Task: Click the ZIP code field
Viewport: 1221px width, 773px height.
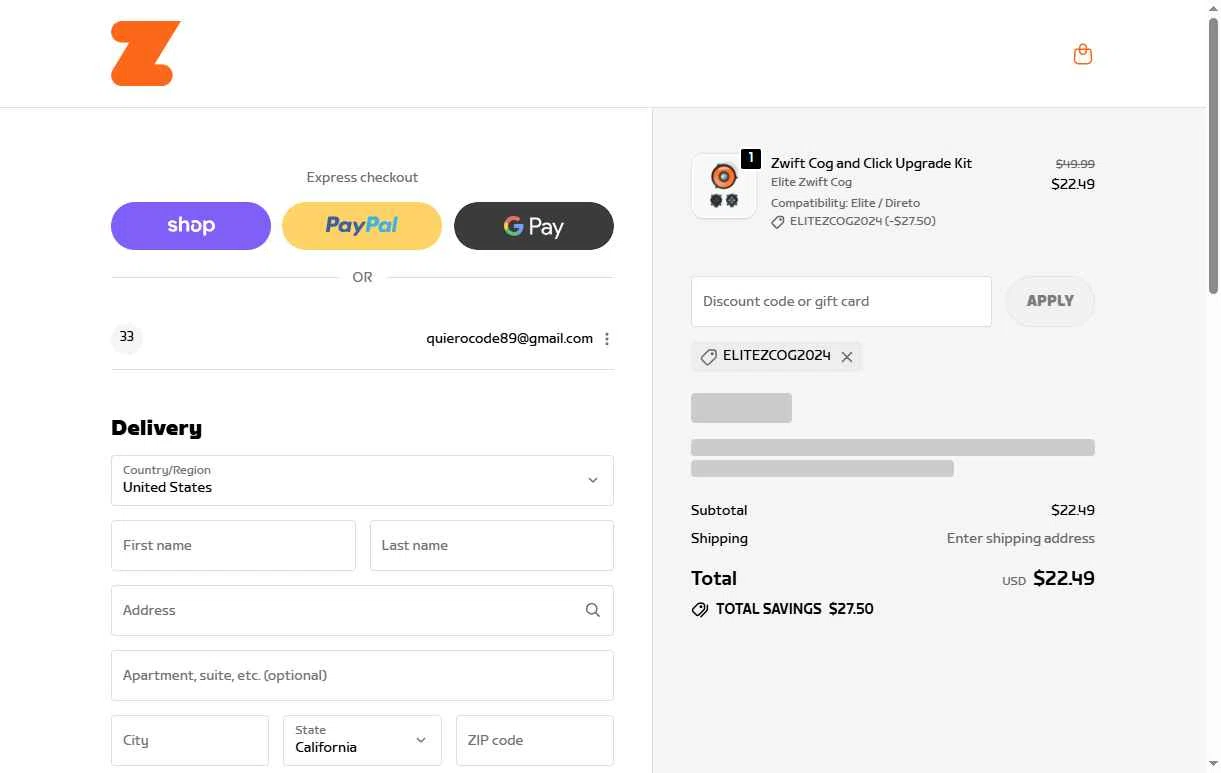Action: [534, 740]
